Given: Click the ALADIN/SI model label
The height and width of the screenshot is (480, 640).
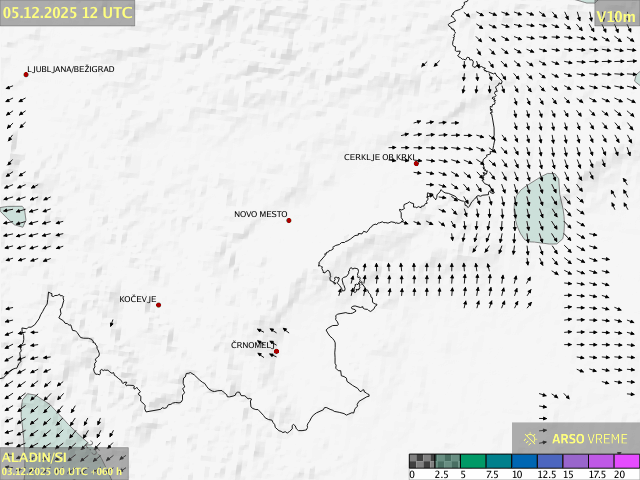Looking at the screenshot, I should click(x=35, y=457).
